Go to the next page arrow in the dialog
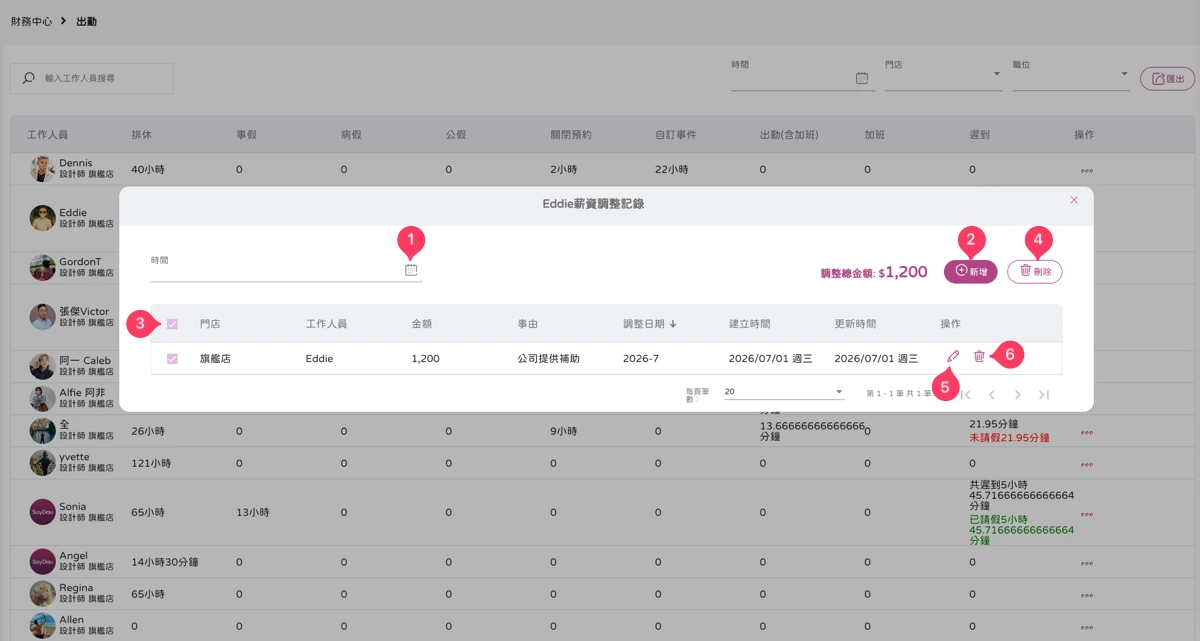 (x=1018, y=395)
